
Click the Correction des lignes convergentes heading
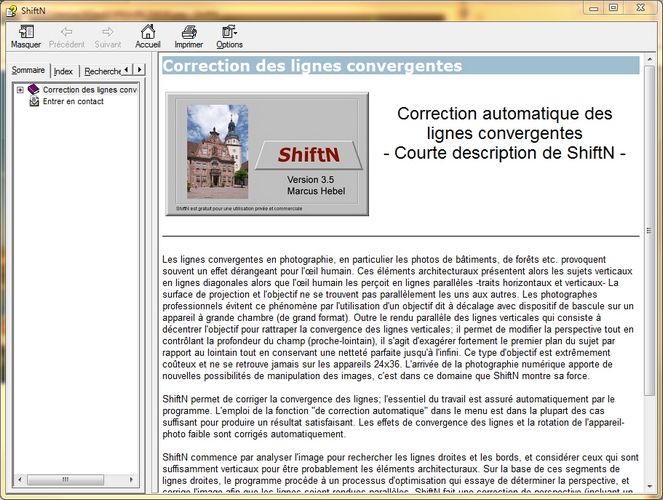(x=312, y=67)
